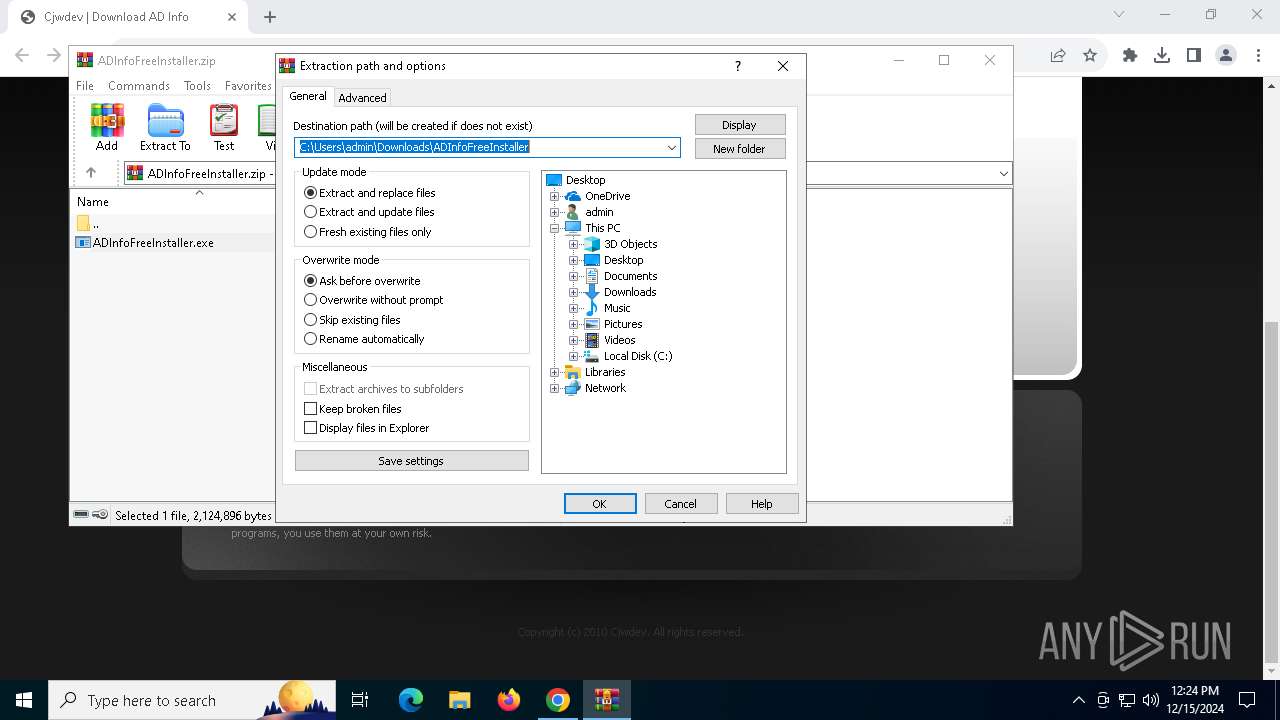
Task: Open WinRAR Favorites menu
Action: click(x=248, y=86)
